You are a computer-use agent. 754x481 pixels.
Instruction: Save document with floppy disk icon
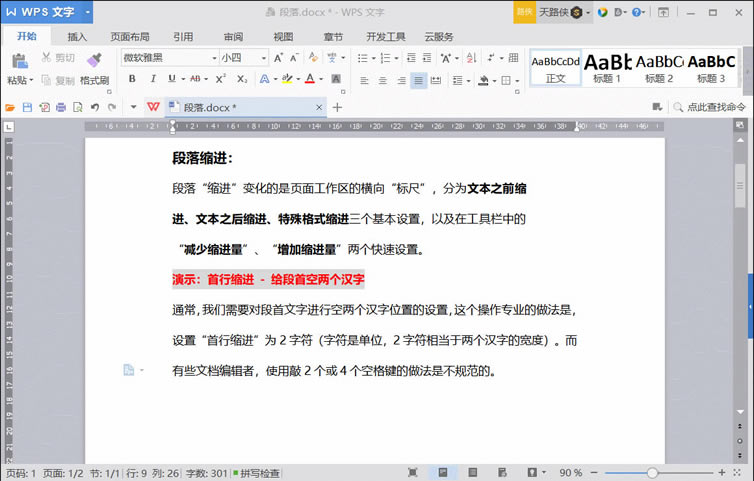click(x=27, y=107)
